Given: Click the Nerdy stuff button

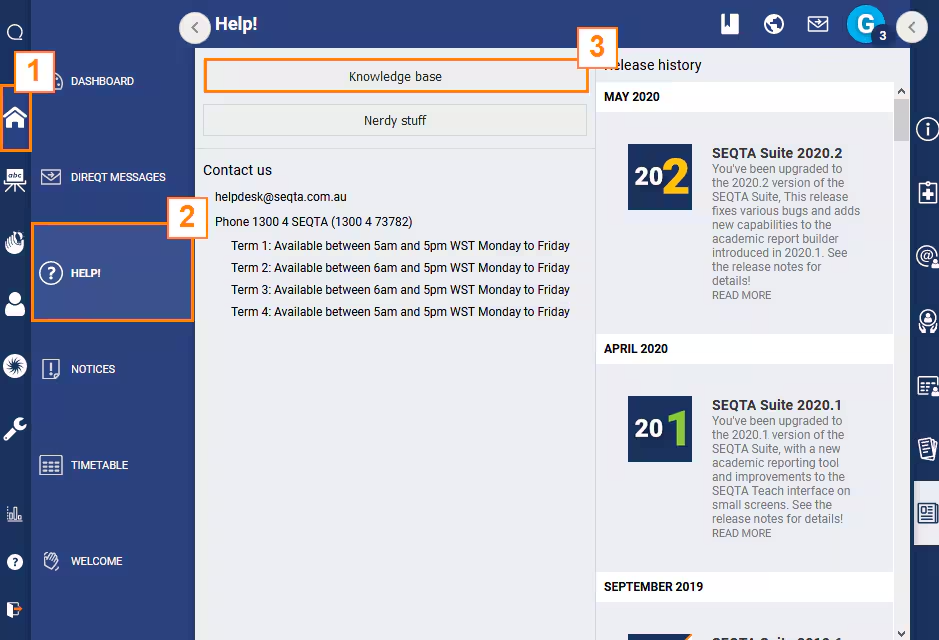Looking at the screenshot, I should click(x=395, y=120).
